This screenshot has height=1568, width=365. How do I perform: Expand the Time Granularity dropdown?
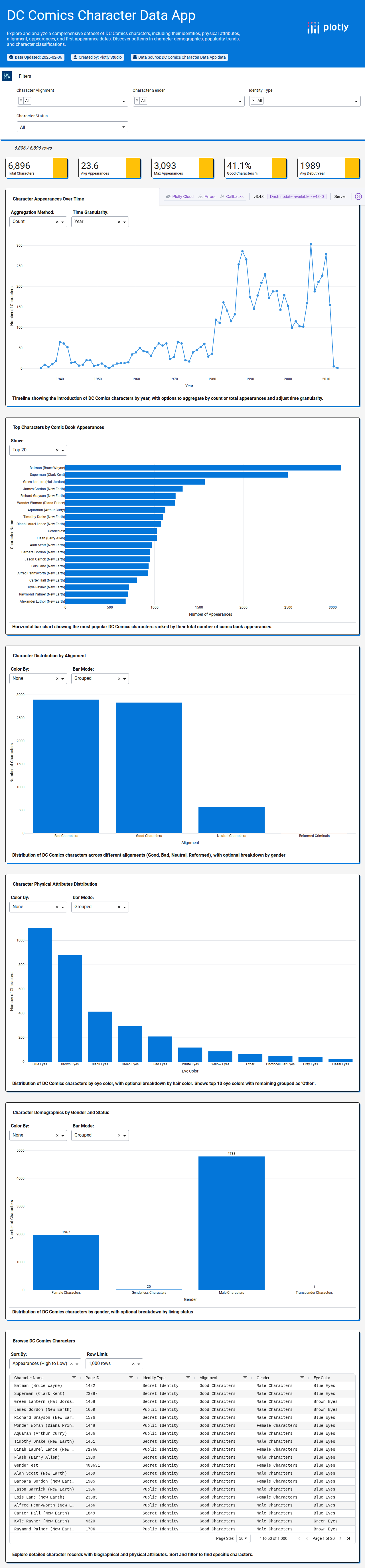(x=125, y=222)
